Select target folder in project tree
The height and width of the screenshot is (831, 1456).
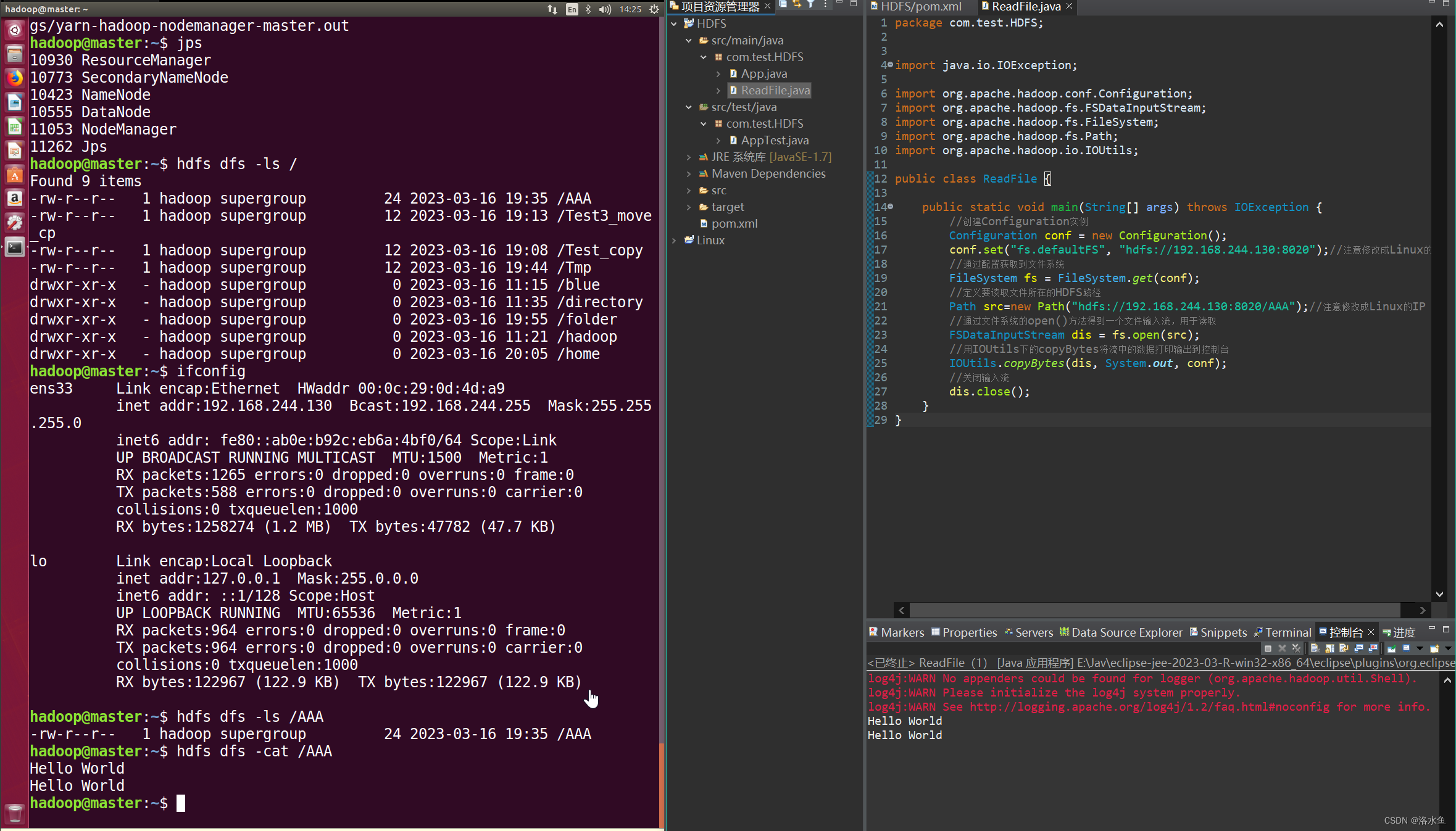click(722, 207)
